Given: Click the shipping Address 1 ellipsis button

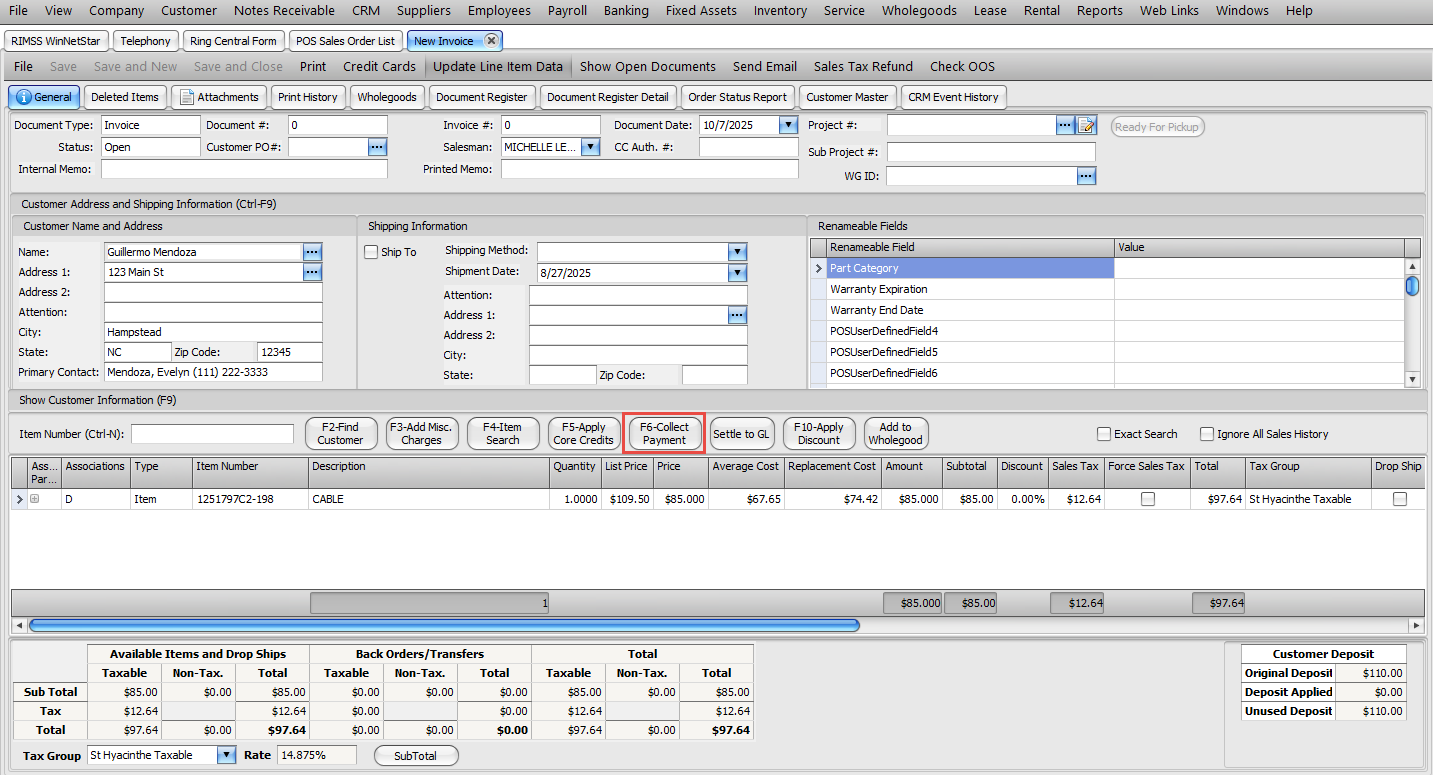Looking at the screenshot, I should (x=737, y=315).
